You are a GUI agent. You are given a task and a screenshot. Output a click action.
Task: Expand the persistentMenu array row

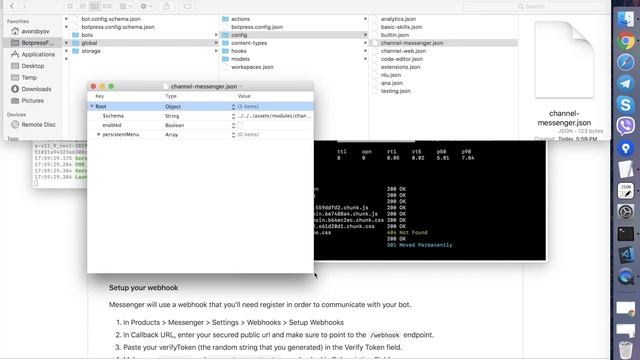point(98,134)
